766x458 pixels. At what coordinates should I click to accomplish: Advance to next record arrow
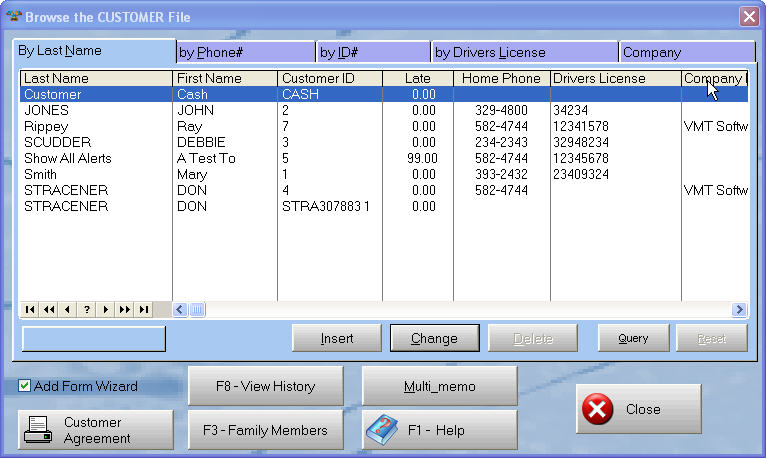[106, 310]
